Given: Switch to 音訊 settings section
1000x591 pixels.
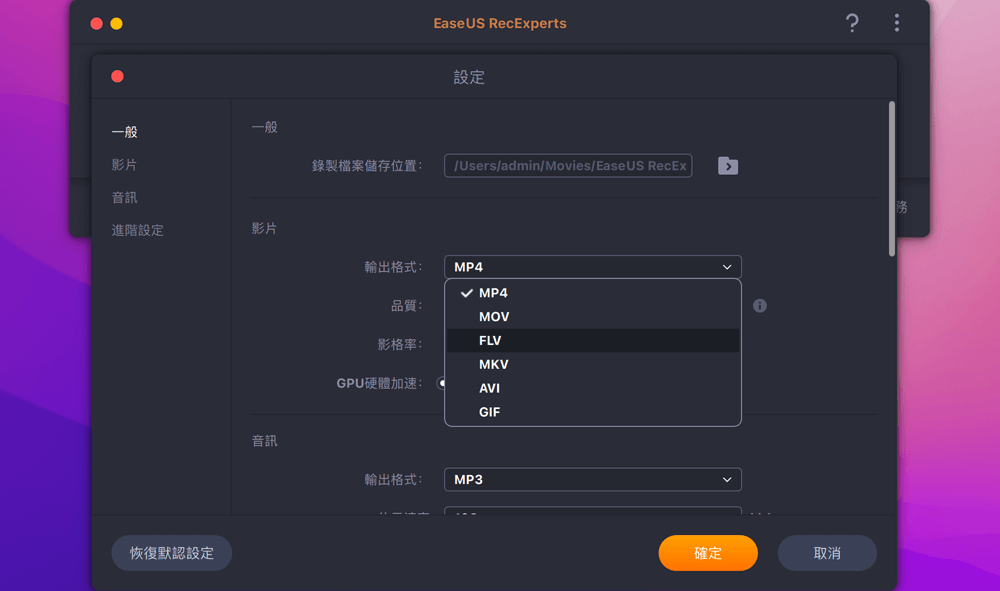Looking at the screenshot, I should 124,198.
